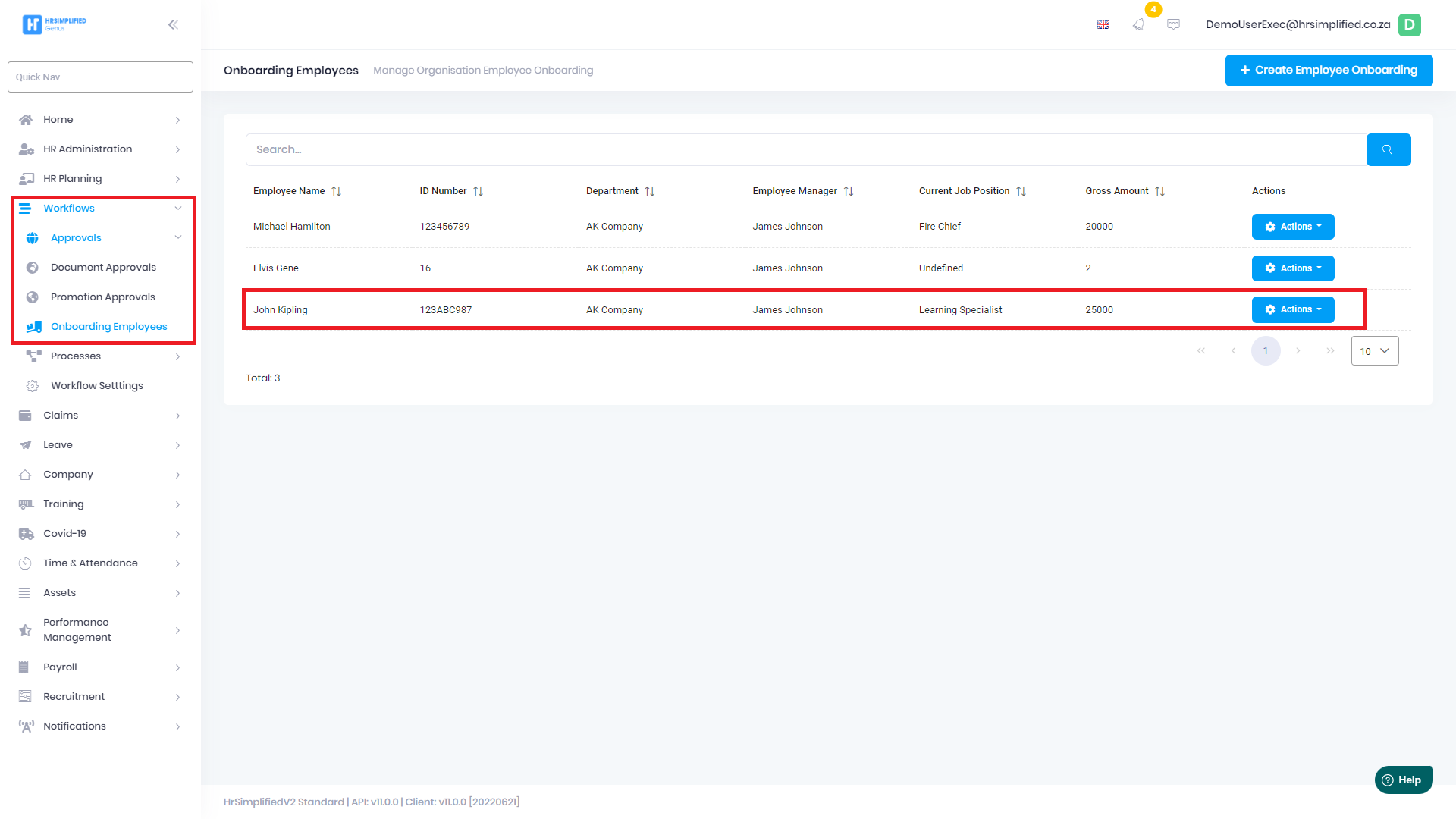Open Document Approvals menu item
The image size is (1456, 819).
[103, 268]
